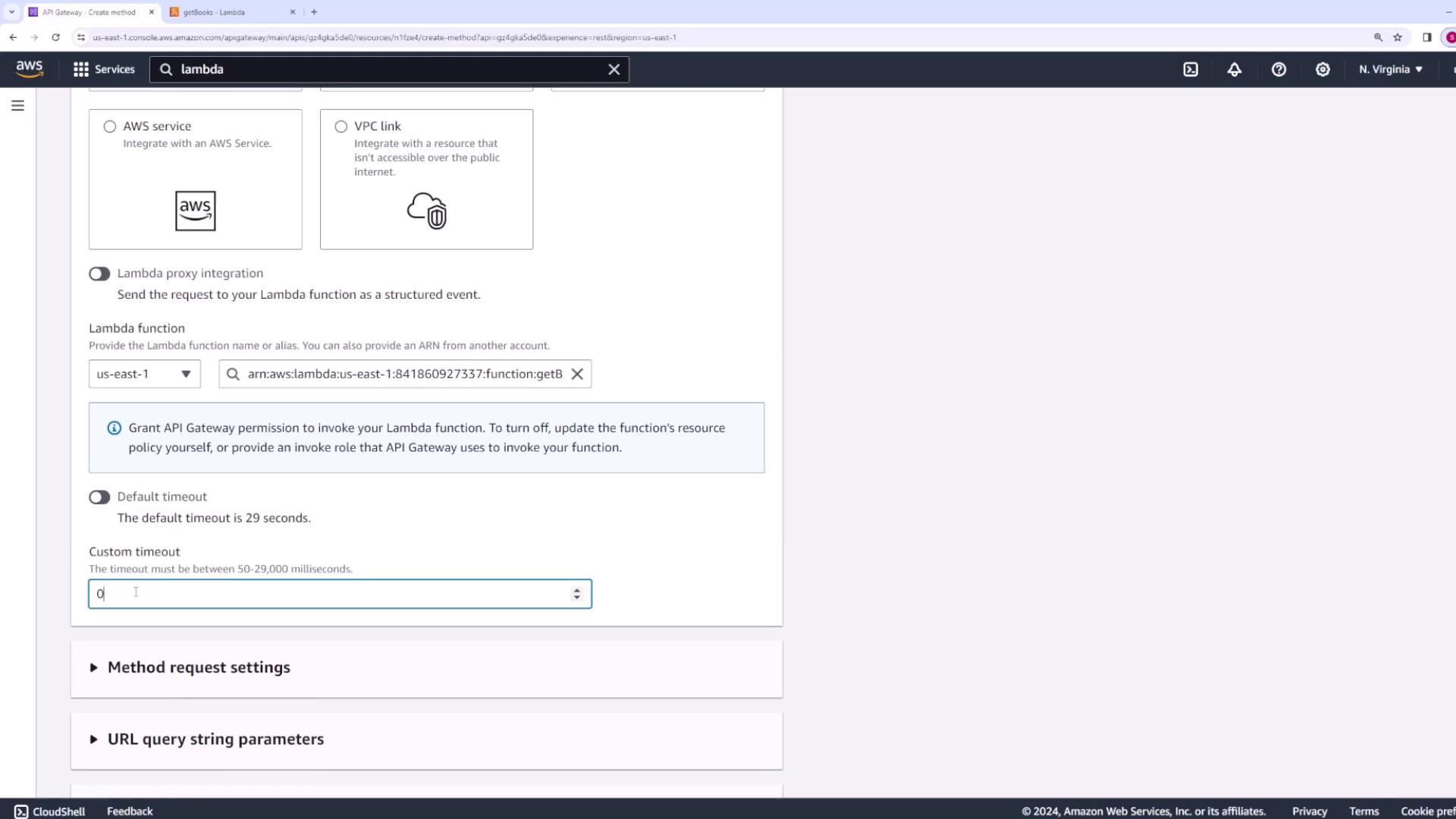The width and height of the screenshot is (1456, 819).
Task: Open the Services grid menu
Action: (x=104, y=69)
